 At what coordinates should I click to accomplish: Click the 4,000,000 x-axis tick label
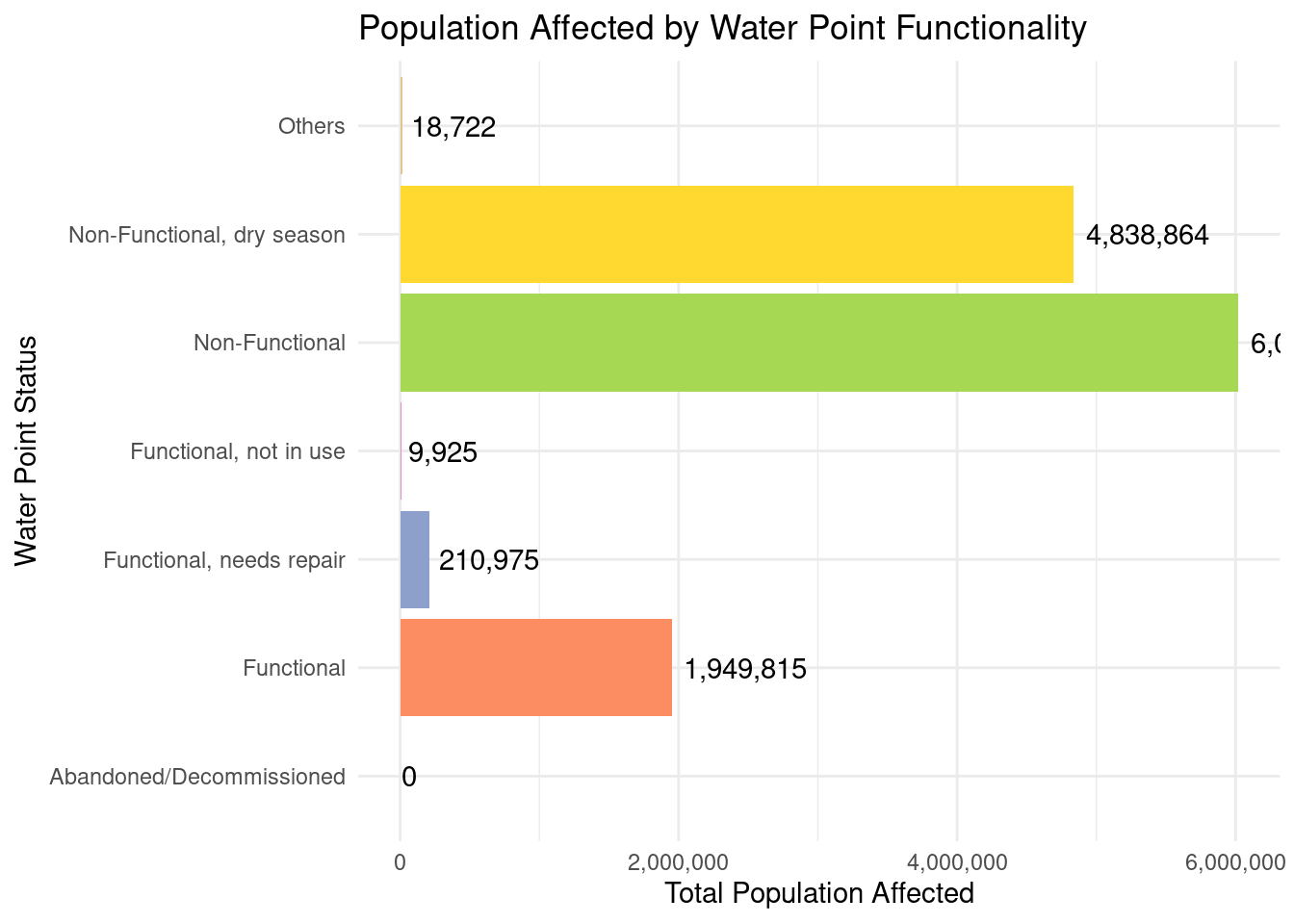[957, 862]
